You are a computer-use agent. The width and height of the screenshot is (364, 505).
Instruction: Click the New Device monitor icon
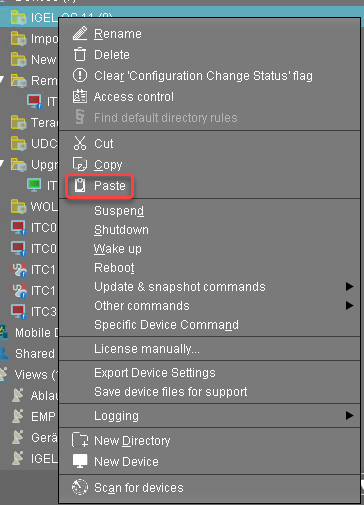pos(80,461)
